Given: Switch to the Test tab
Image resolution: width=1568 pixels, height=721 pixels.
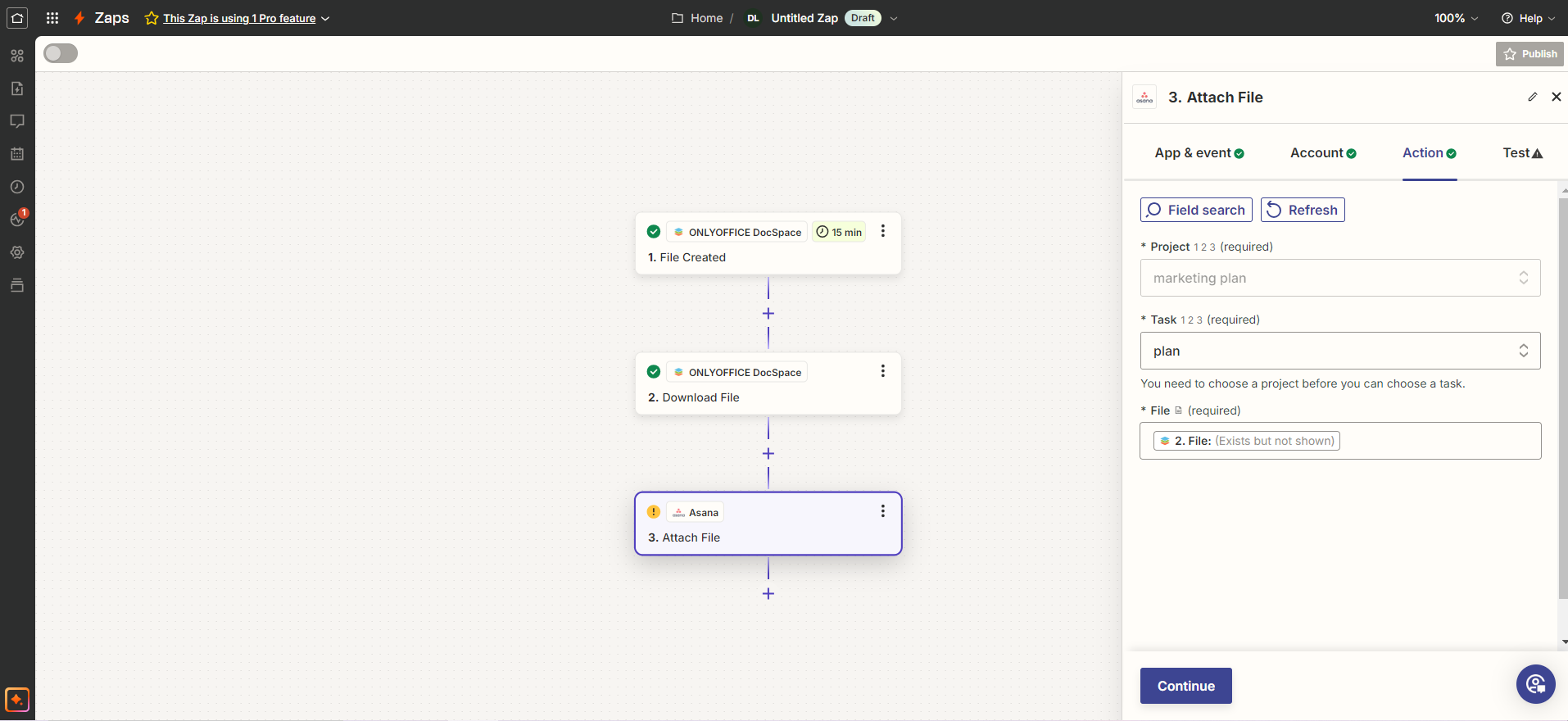Looking at the screenshot, I should tap(1522, 153).
